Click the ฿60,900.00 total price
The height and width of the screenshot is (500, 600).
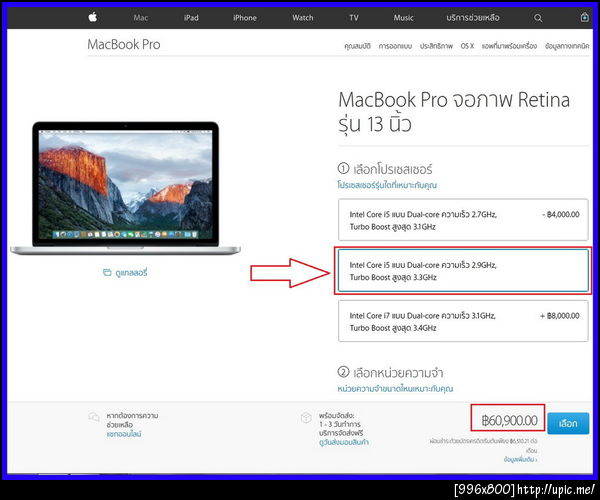[509, 420]
